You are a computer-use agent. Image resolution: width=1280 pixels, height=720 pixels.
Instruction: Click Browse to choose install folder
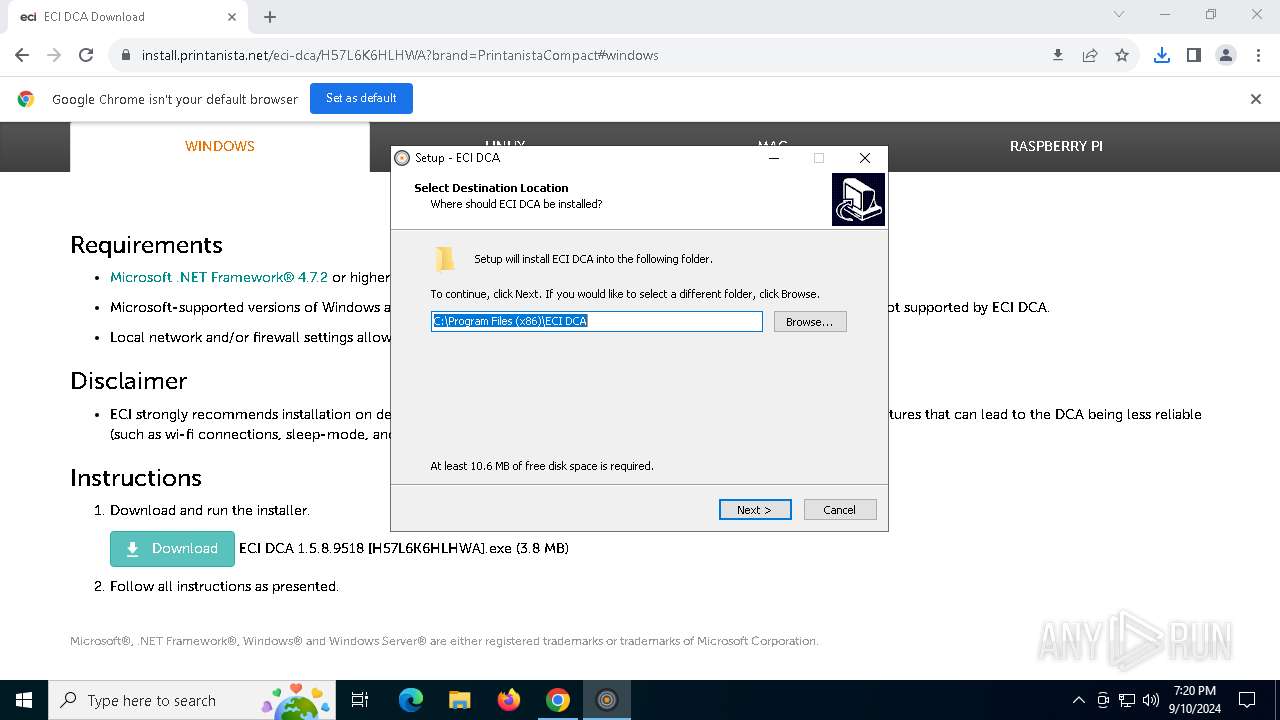click(810, 322)
